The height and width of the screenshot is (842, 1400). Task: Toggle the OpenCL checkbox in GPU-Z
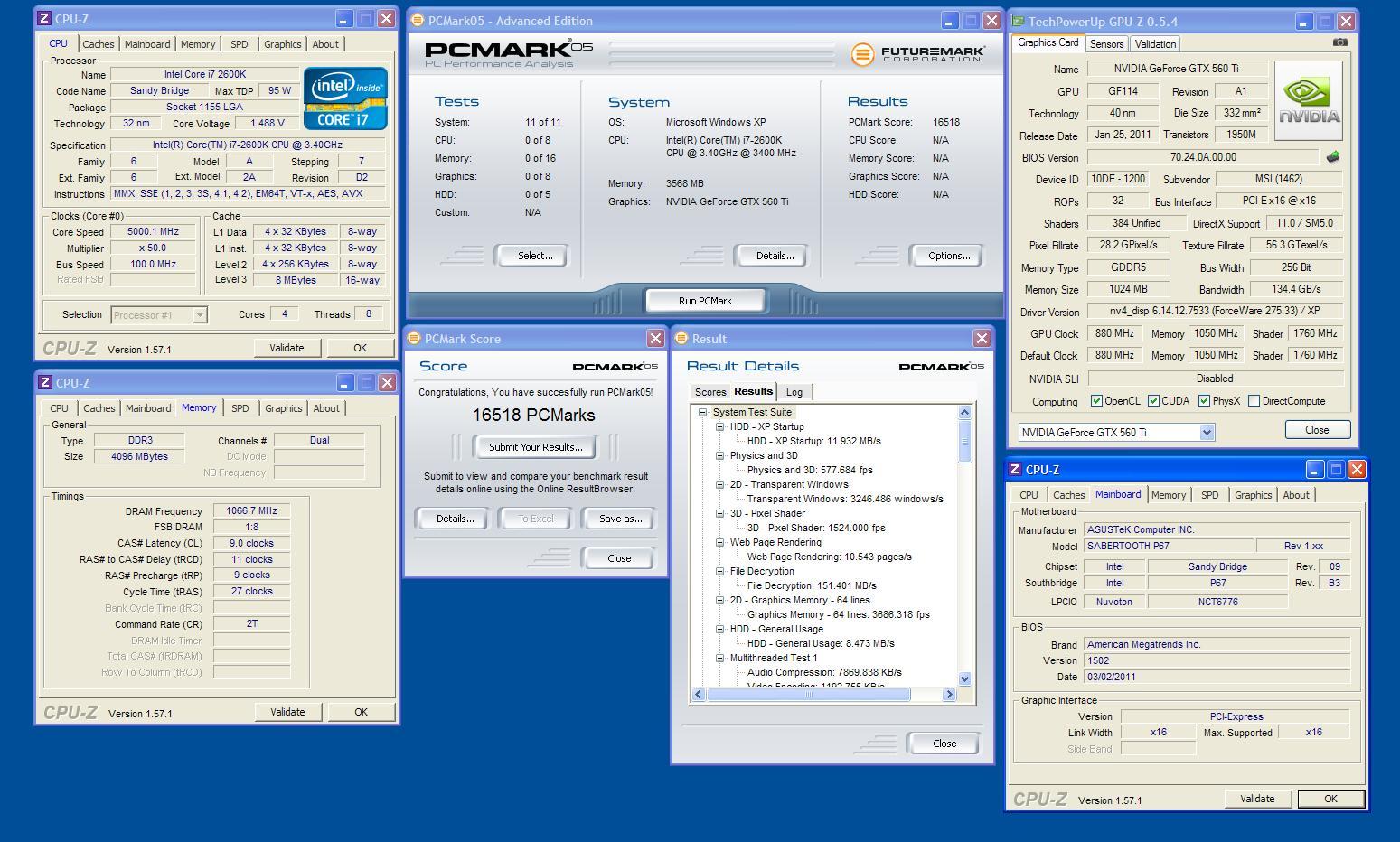(x=1096, y=401)
